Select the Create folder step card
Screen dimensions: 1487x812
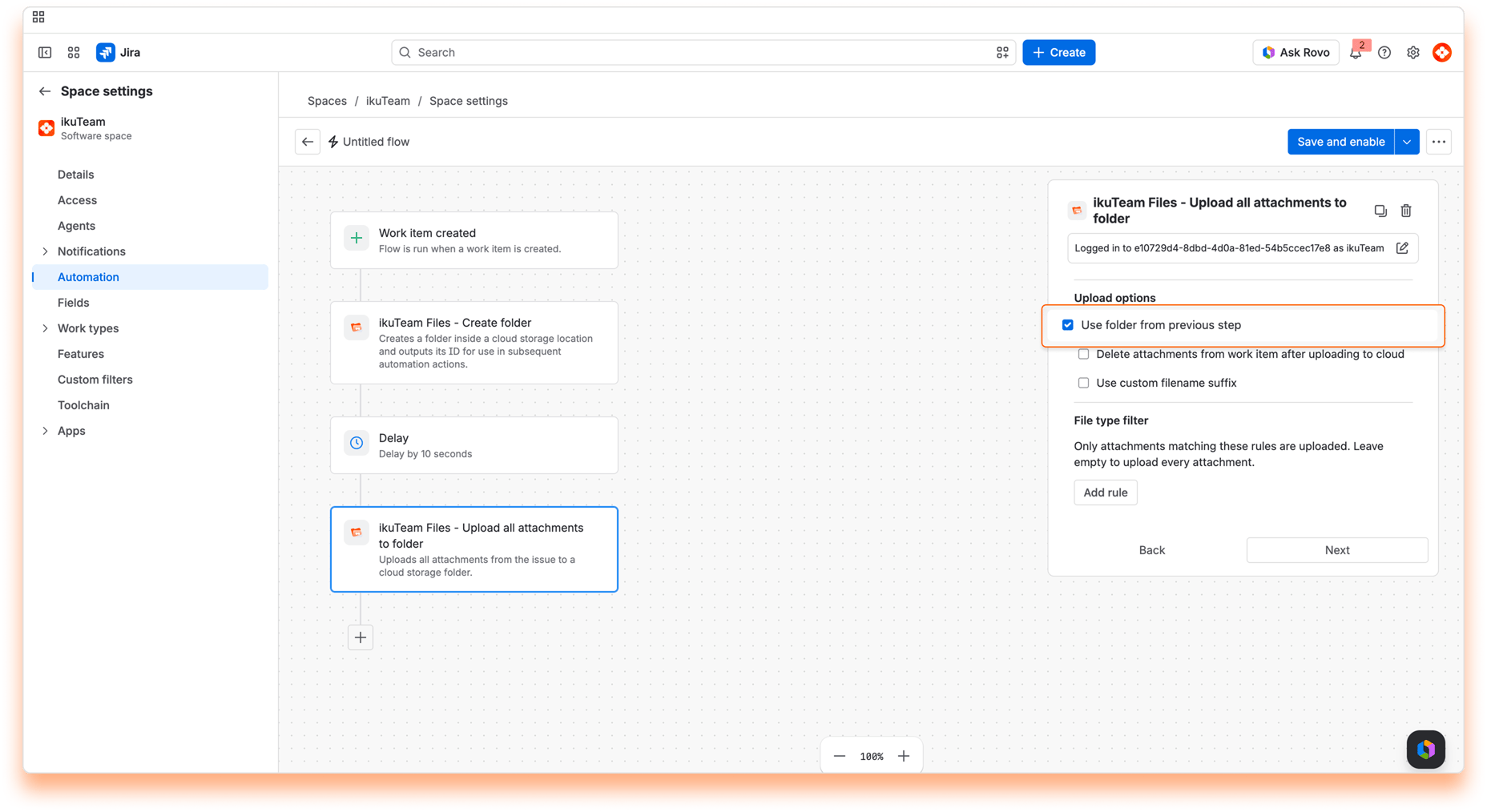pos(474,343)
